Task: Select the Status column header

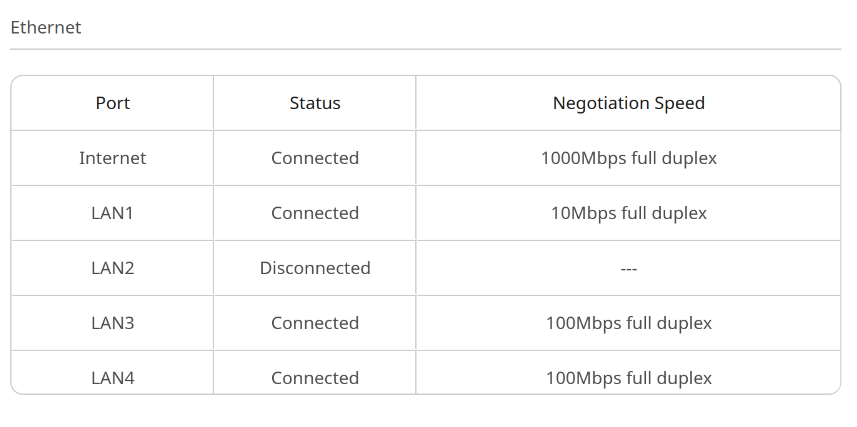Action: 315,103
